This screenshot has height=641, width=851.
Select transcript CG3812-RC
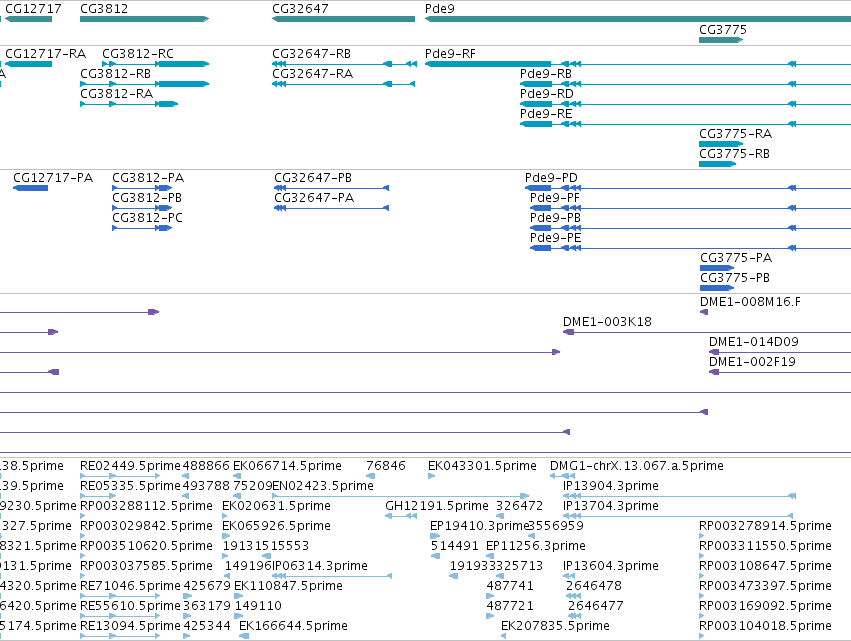point(156,64)
